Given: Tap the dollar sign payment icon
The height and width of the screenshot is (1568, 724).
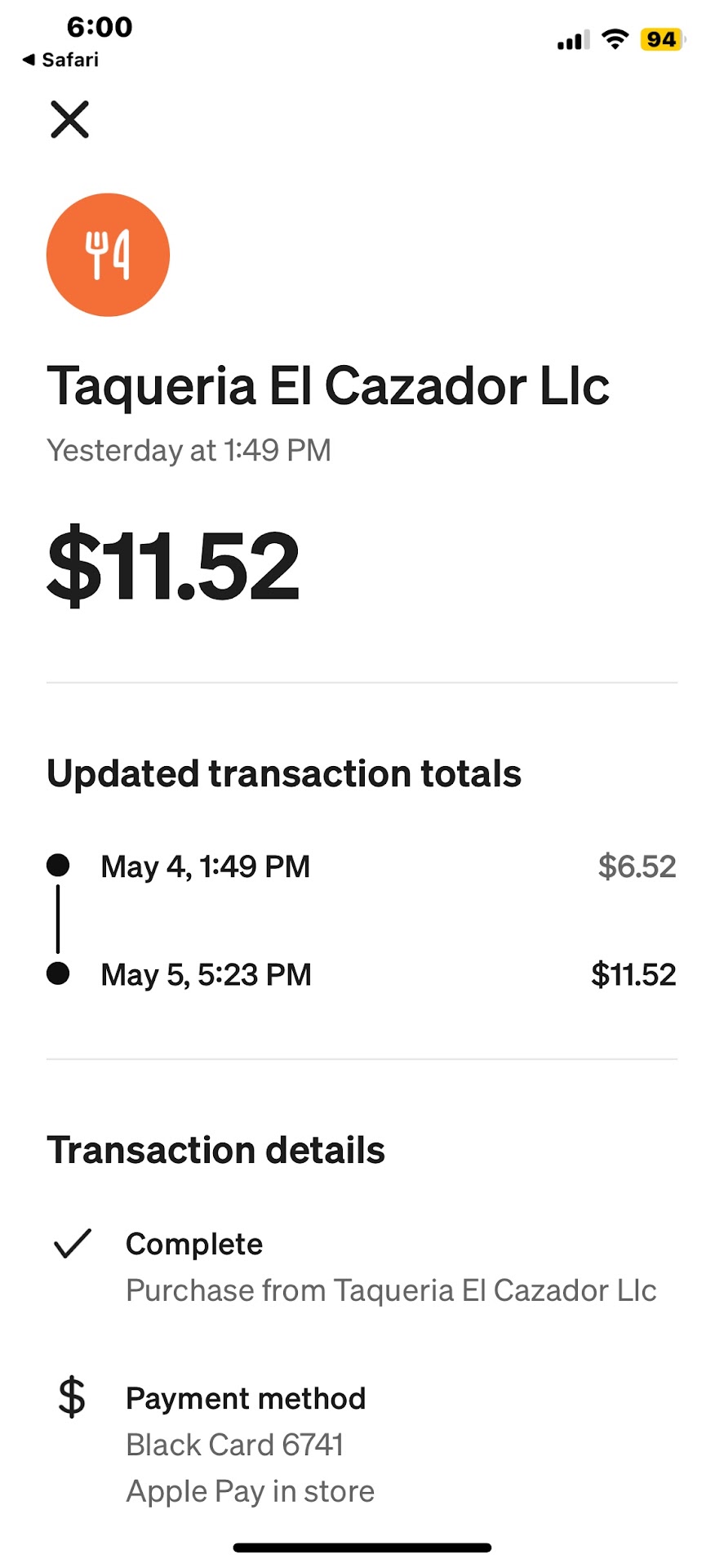Looking at the screenshot, I should pos(72,1396).
